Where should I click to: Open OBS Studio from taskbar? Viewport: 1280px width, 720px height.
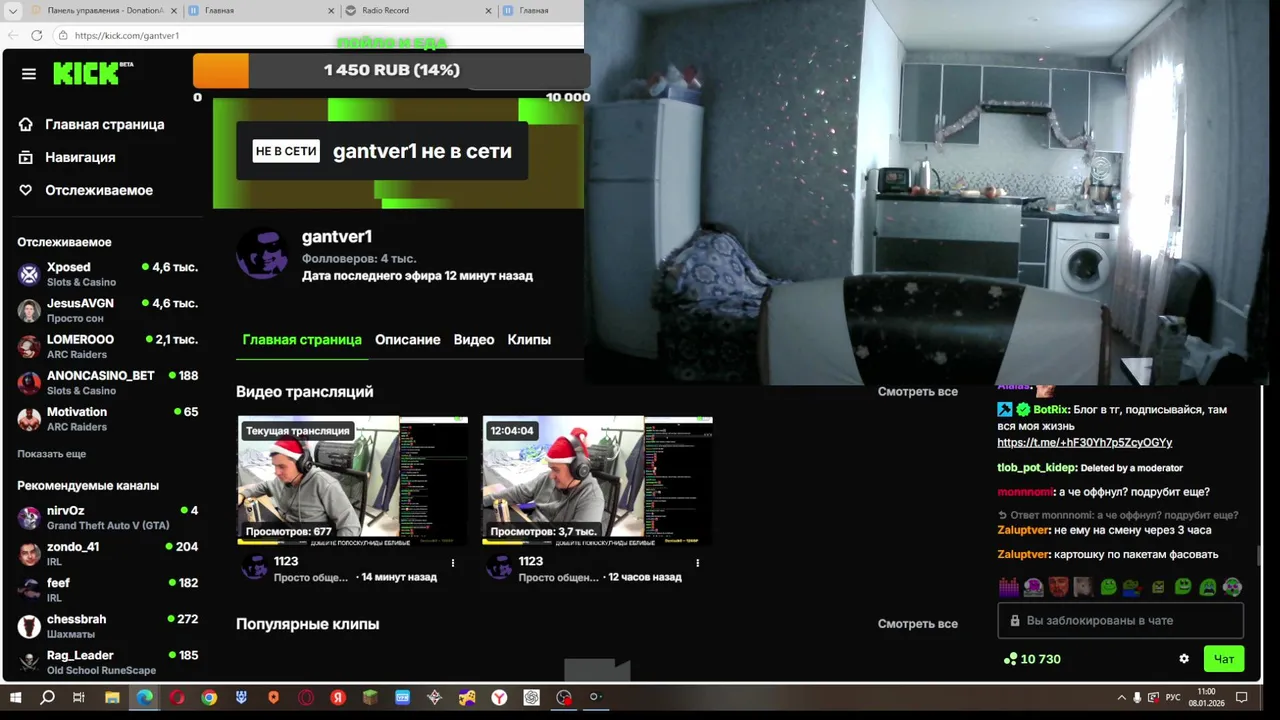tap(564, 697)
